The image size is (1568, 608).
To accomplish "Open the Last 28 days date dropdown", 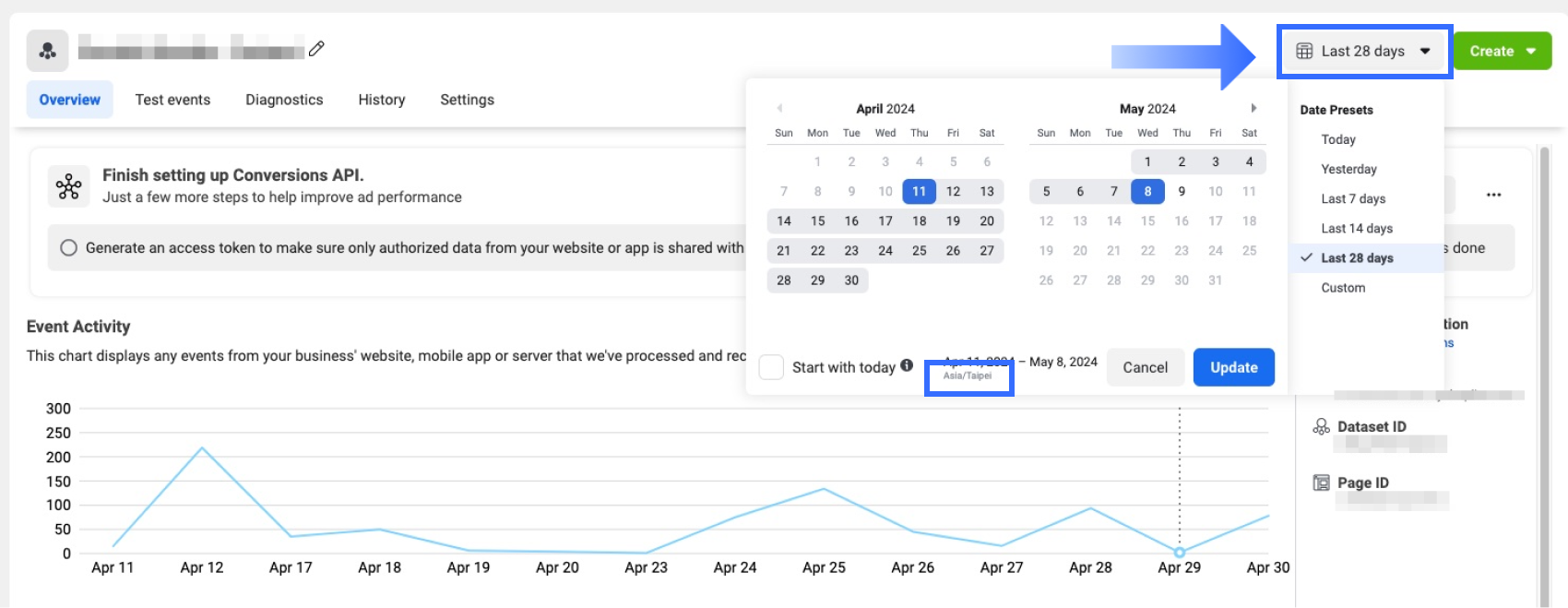I will [x=1363, y=52].
